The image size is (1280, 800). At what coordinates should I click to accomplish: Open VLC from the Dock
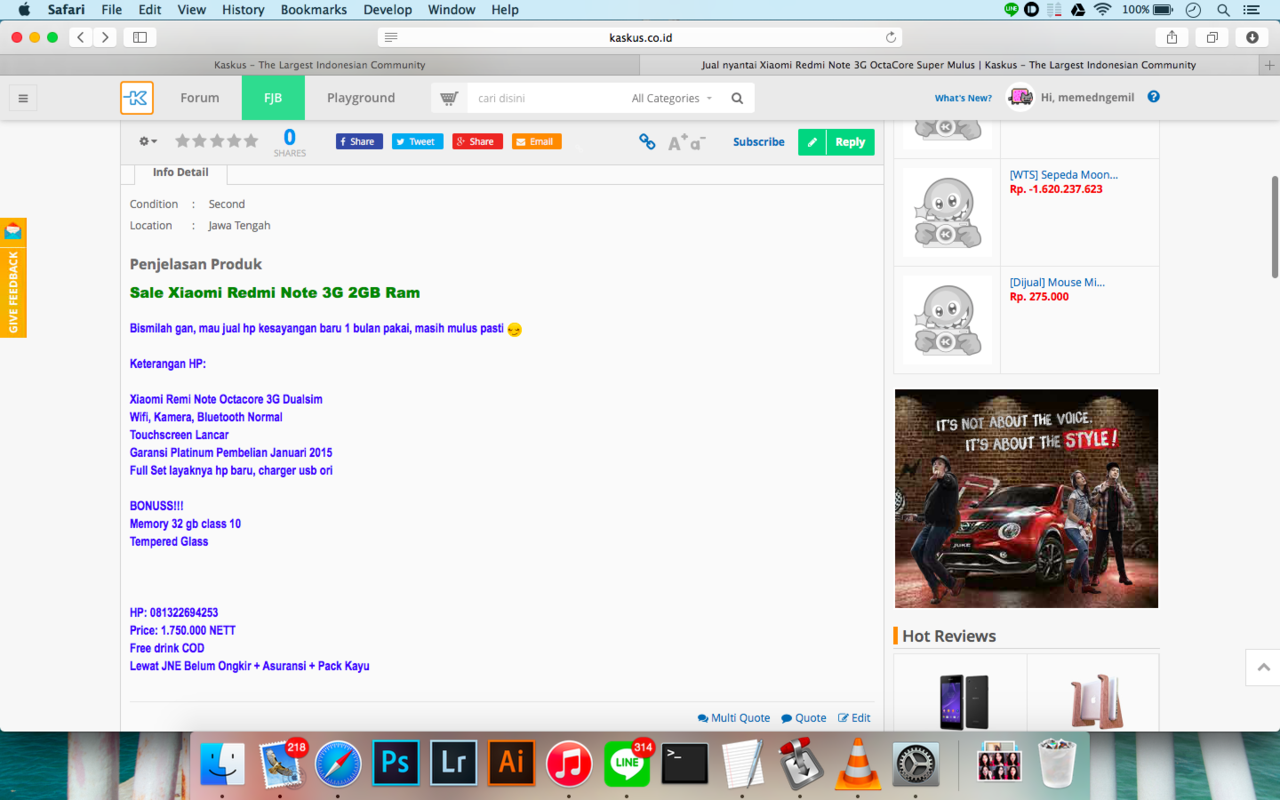[x=857, y=763]
